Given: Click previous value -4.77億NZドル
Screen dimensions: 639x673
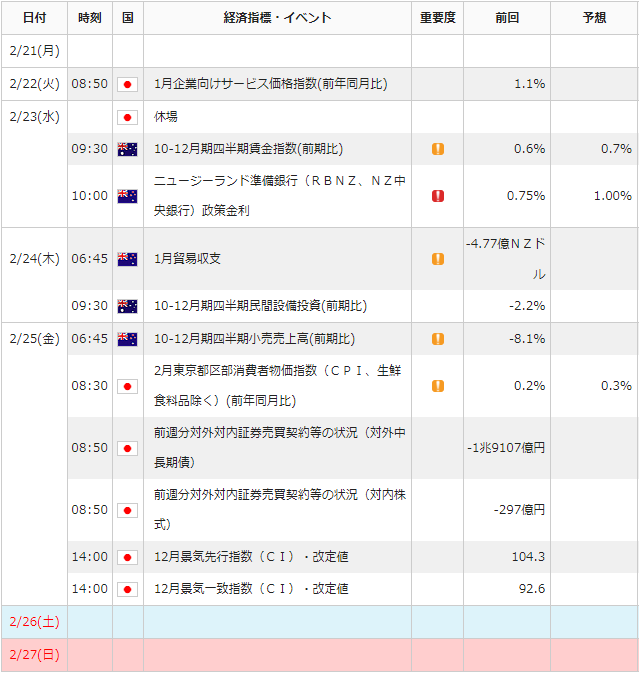Looking at the screenshot, I should [506, 259].
